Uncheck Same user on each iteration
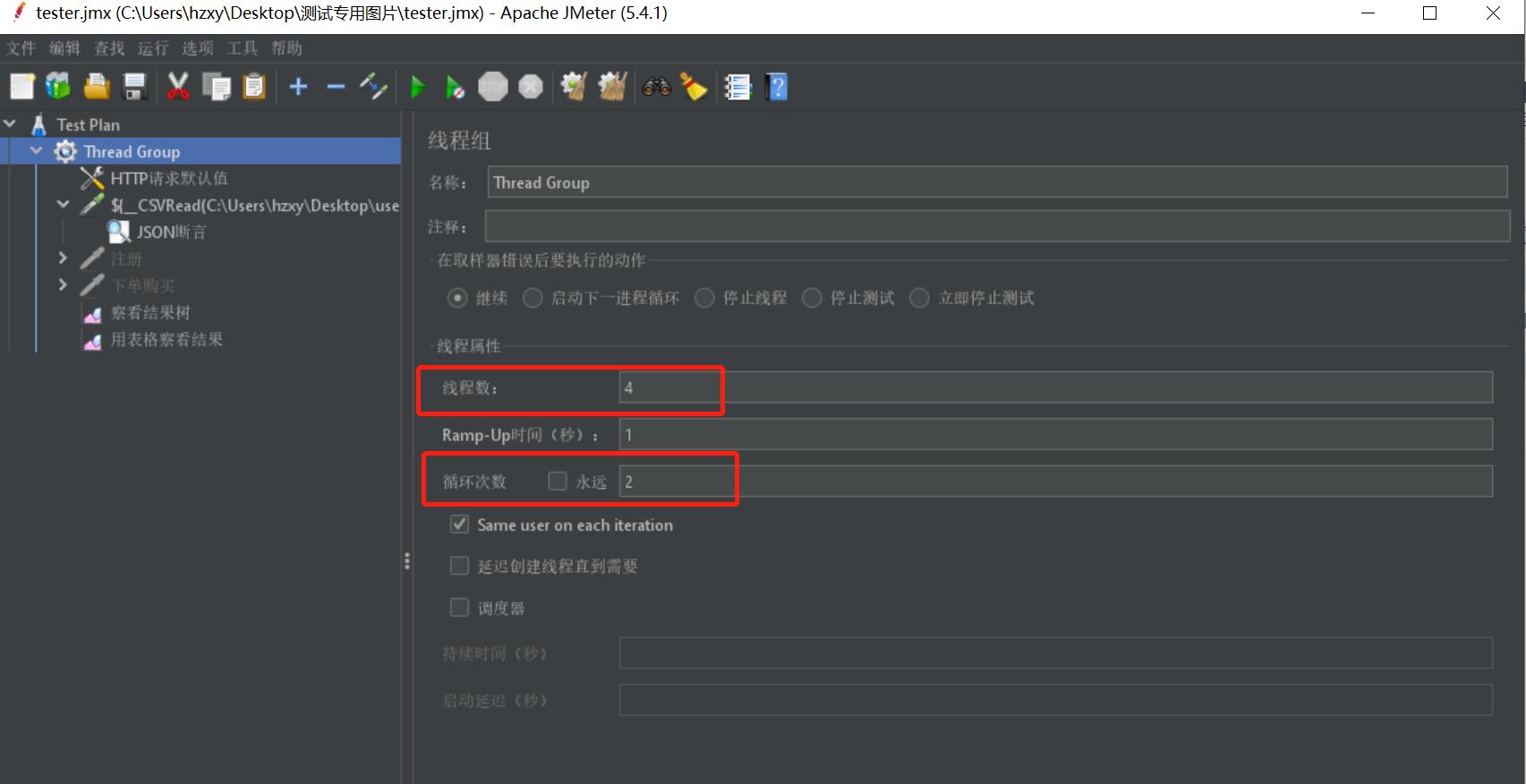1526x784 pixels. (459, 524)
